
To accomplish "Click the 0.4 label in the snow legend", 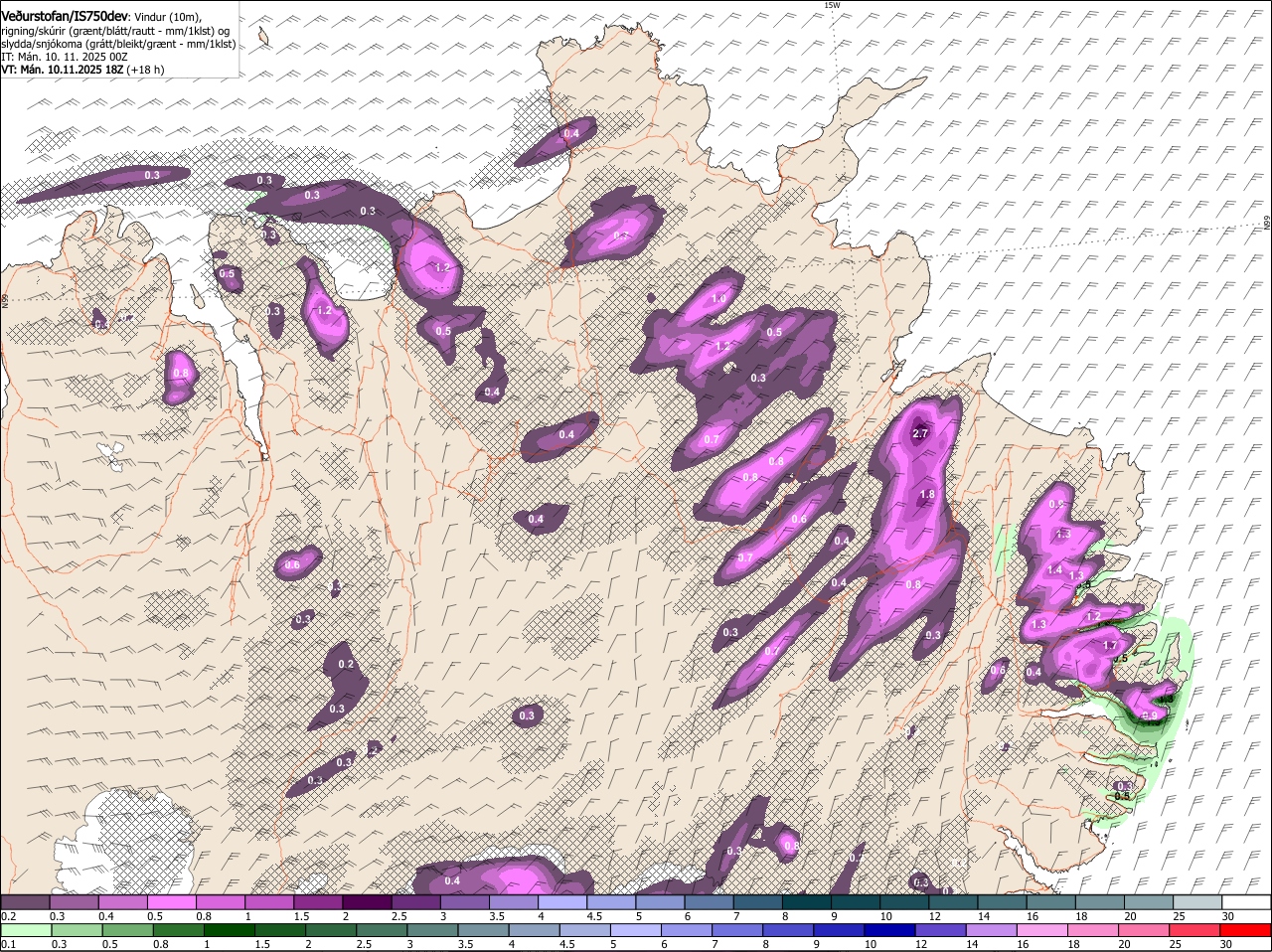I will (106, 916).
